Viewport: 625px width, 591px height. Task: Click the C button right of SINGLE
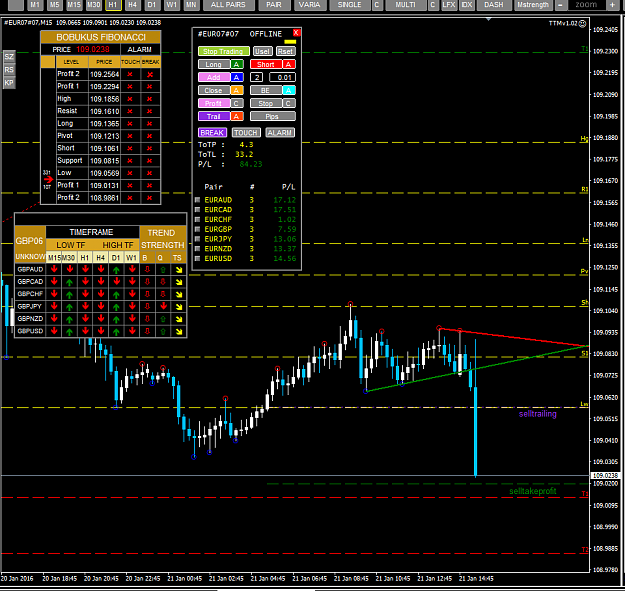(x=377, y=5)
